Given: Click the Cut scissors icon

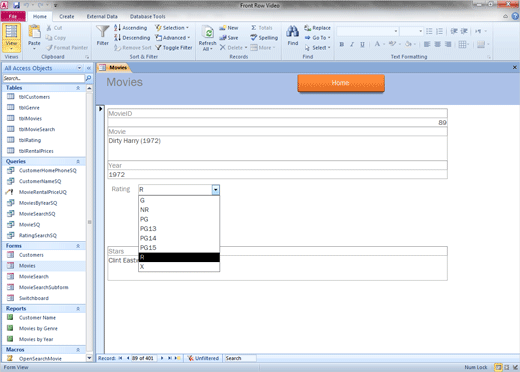Looking at the screenshot, I should (49, 28).
